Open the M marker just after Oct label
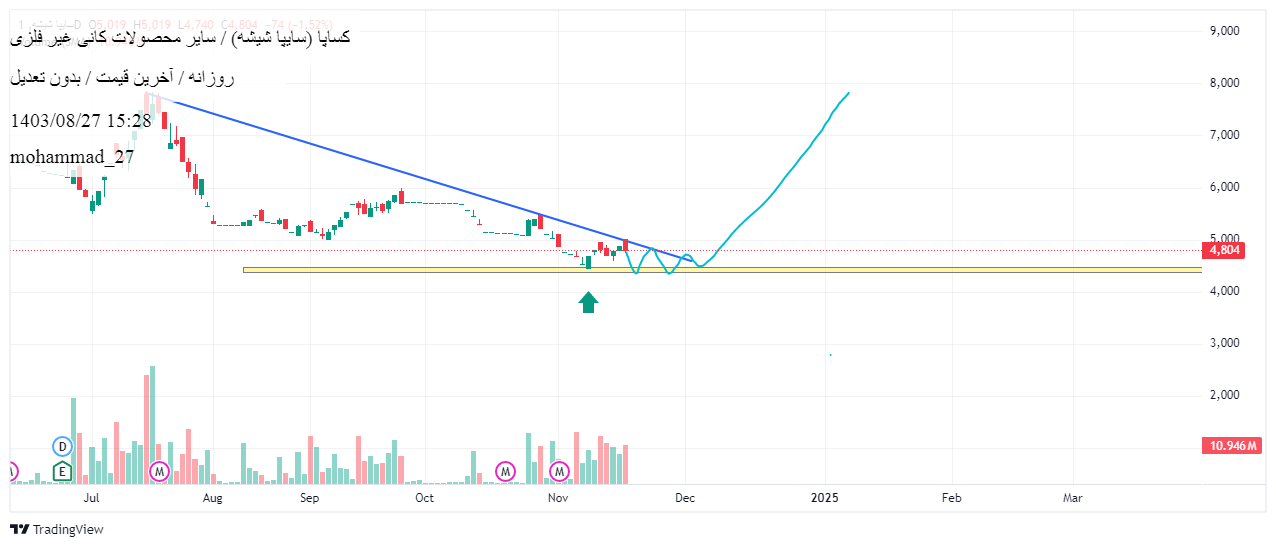The image size is (1276, 547). tap(507, 470)
